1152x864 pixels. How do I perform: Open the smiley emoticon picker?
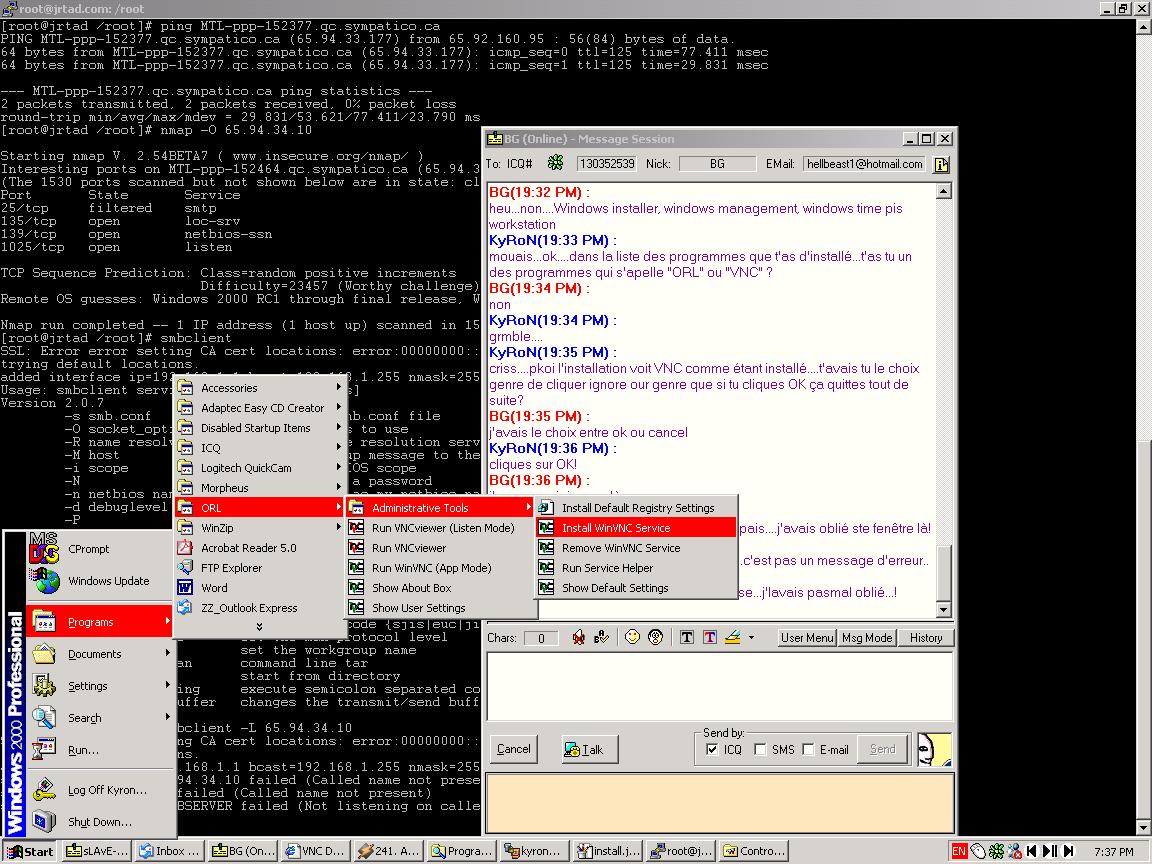[632, 638]
